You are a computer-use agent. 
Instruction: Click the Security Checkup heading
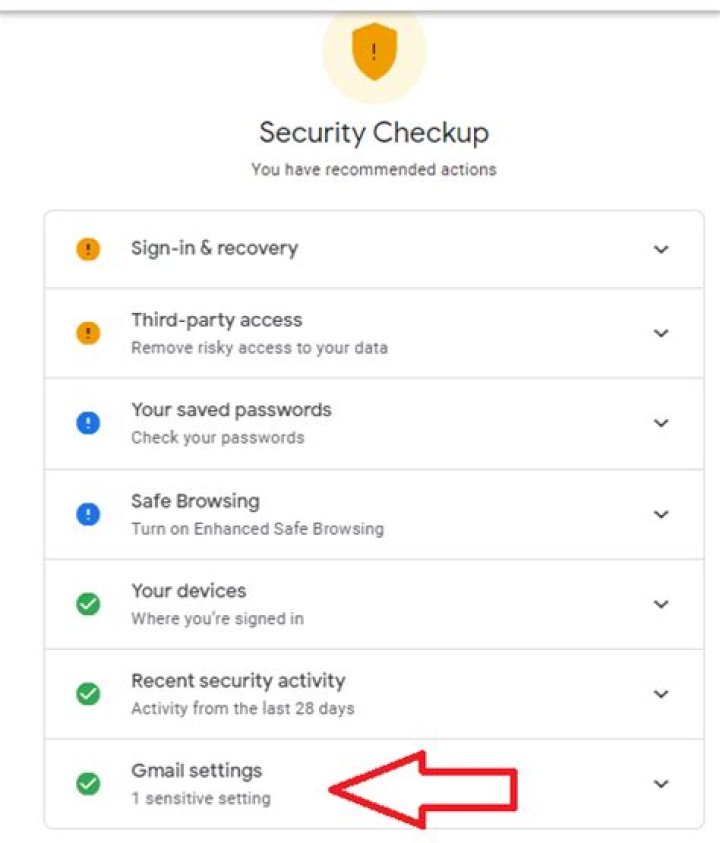coord(373,132)
